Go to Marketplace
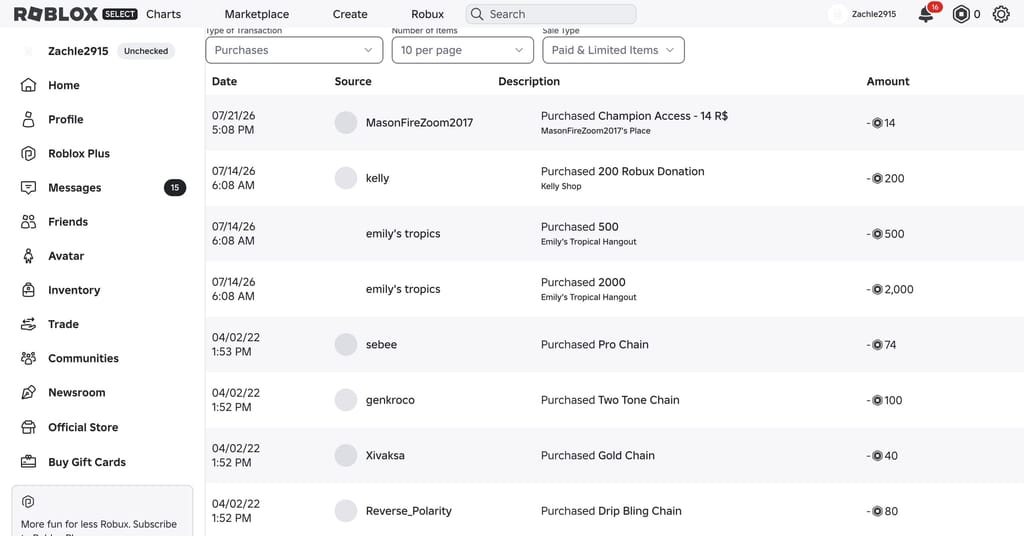Viewport: 1024px width, 536px height. pyautogui.click(x=257, y=14)
